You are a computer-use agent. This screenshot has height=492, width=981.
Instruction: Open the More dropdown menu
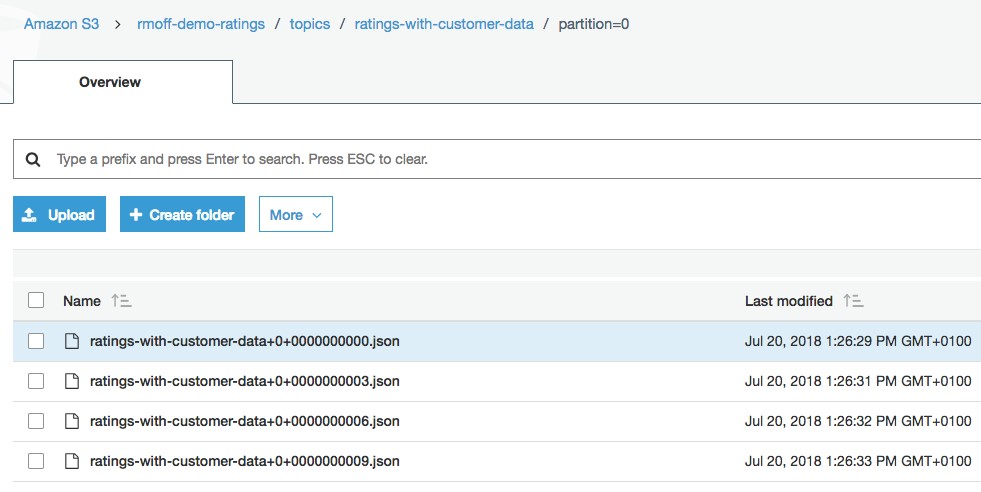(296, 215)
